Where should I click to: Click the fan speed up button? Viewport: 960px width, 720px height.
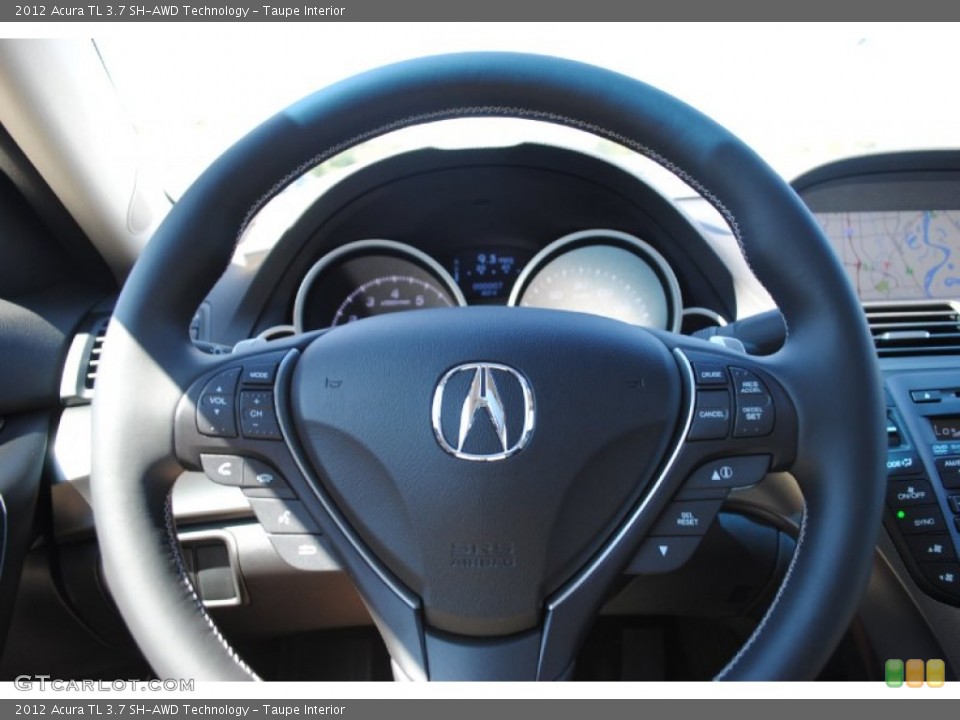click(932, 547)
